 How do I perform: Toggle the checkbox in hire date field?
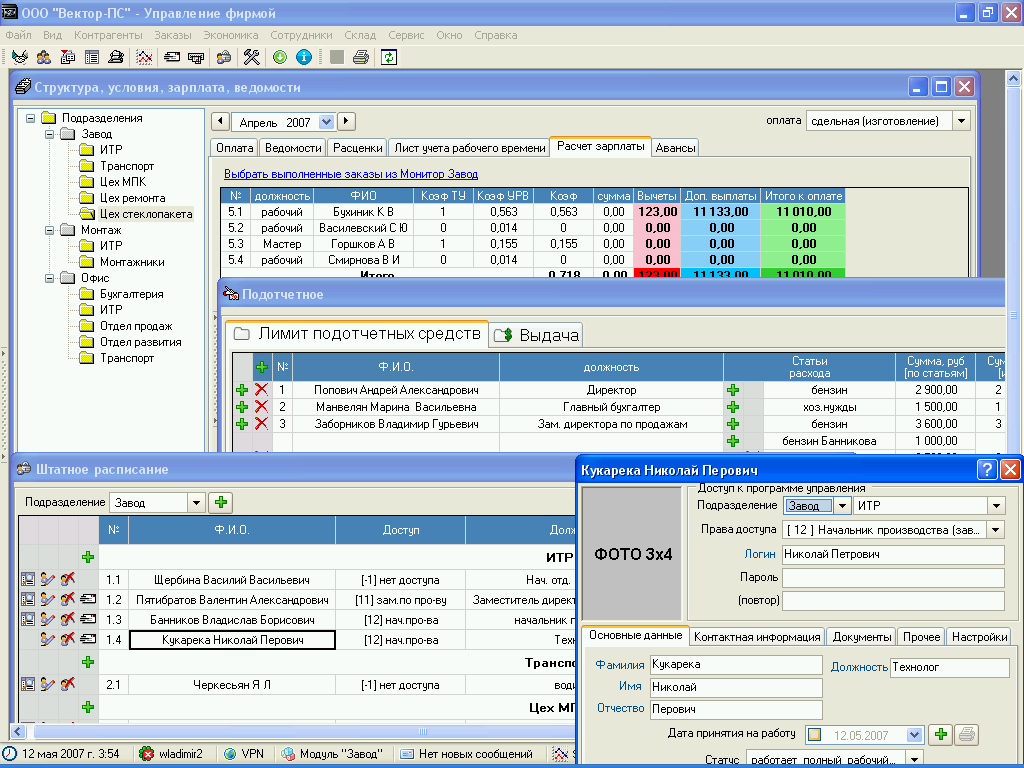(x=814, y=735)
